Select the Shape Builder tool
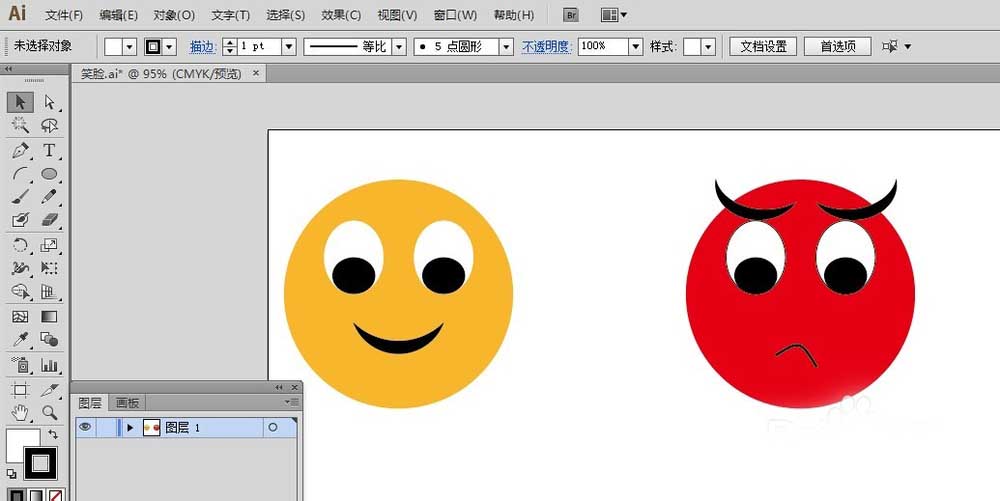 click(x=20, y=292)
